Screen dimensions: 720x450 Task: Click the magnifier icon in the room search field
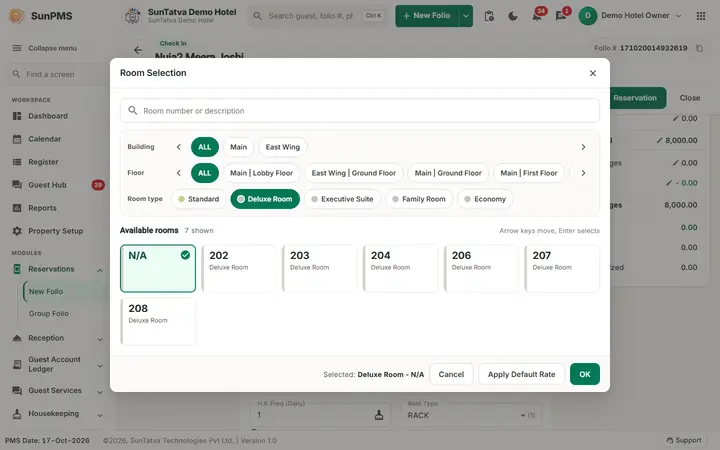tap(133, 111)
